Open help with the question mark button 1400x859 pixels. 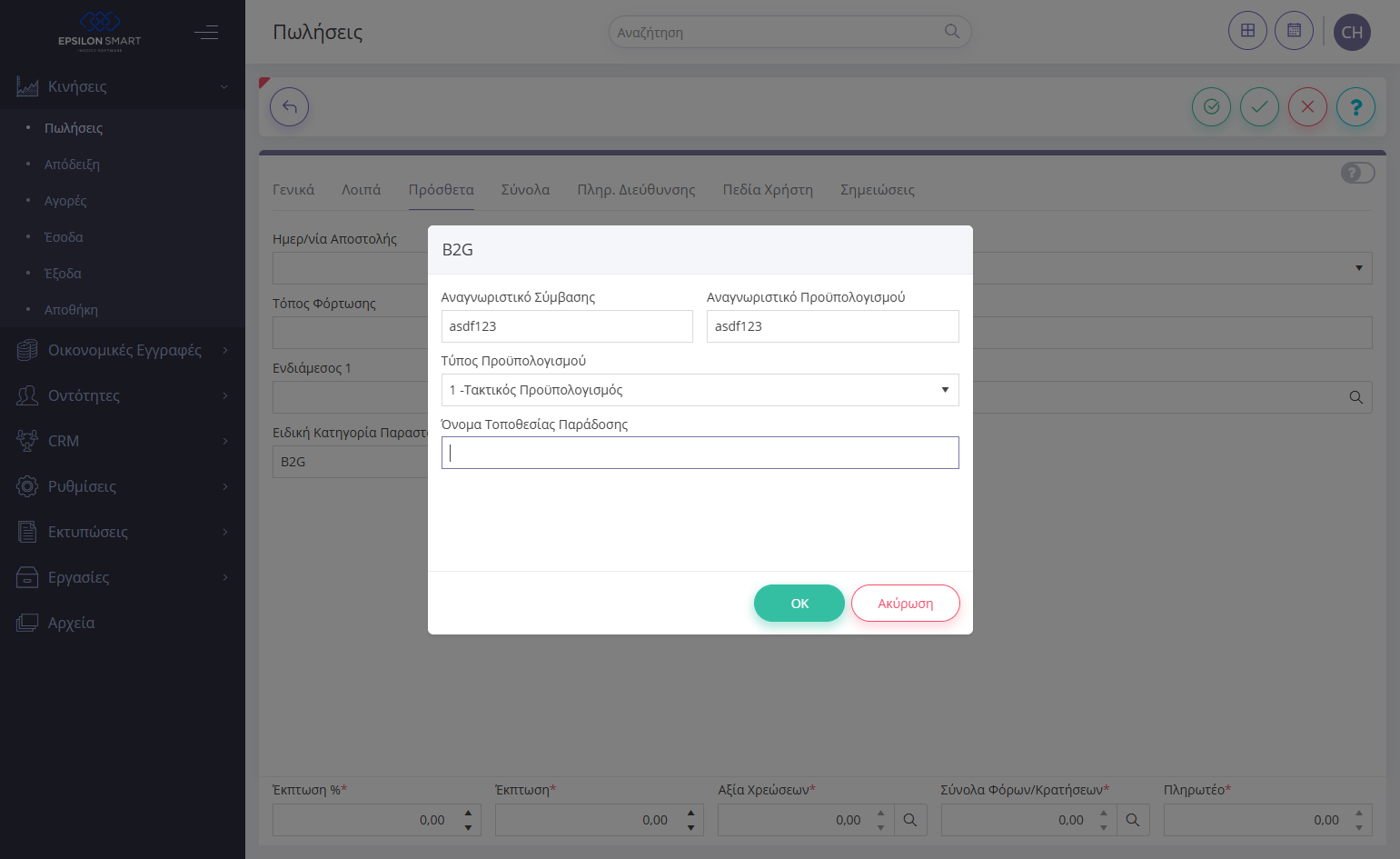point(1355,107)
